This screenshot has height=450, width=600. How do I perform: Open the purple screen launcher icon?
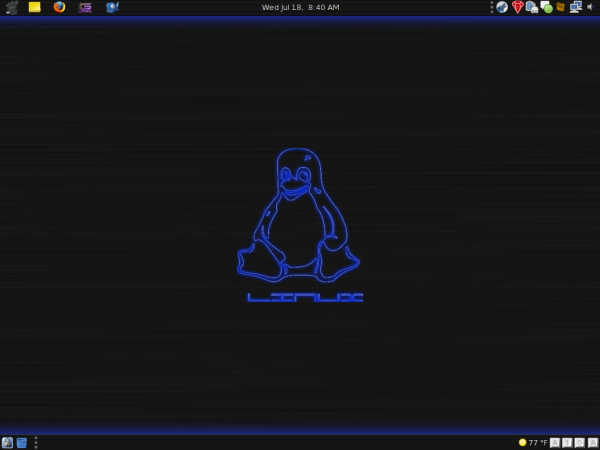(x=85, y=7)
